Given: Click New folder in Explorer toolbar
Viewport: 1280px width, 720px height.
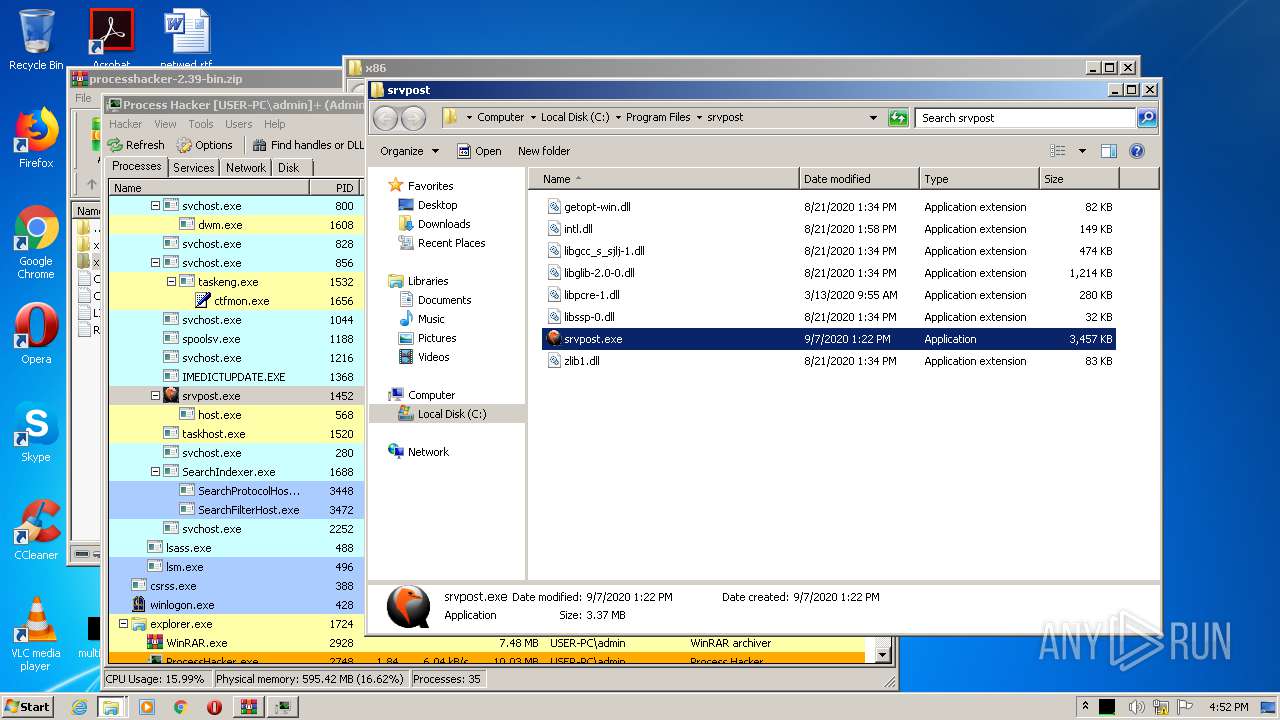Looking at the screenshot, I should point(544,151).
